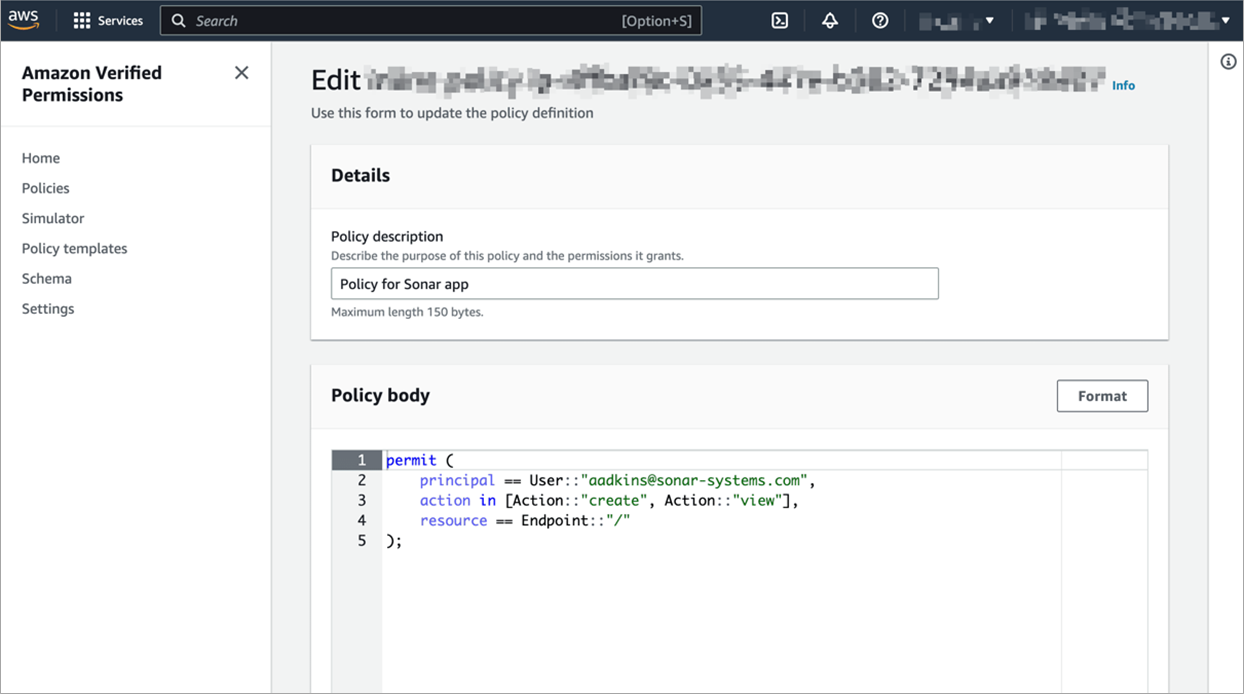The image size is (1244, 697).
Task: Go to Home in sidebar
Action: 41,158
